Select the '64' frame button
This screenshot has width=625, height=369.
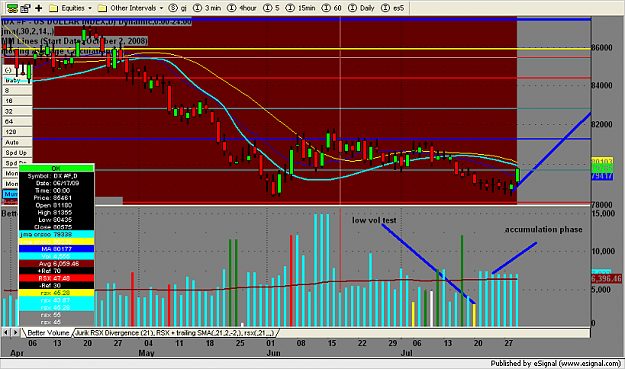click(17, 122)
